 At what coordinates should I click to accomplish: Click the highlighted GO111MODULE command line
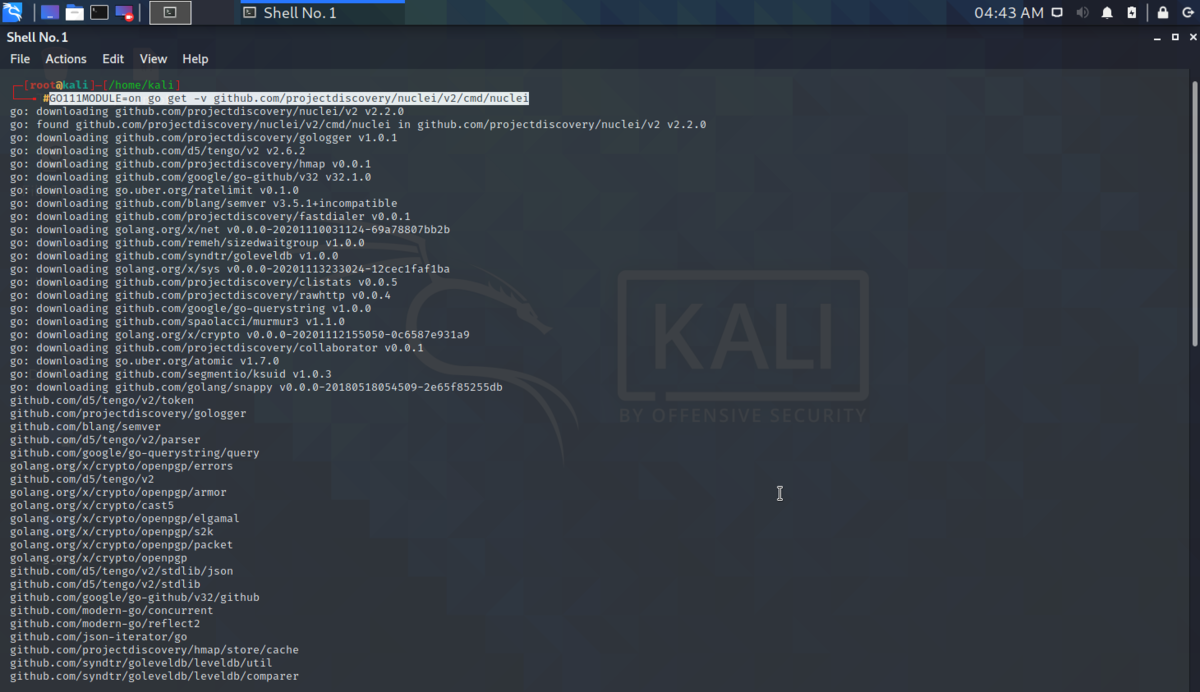(289, 98)
